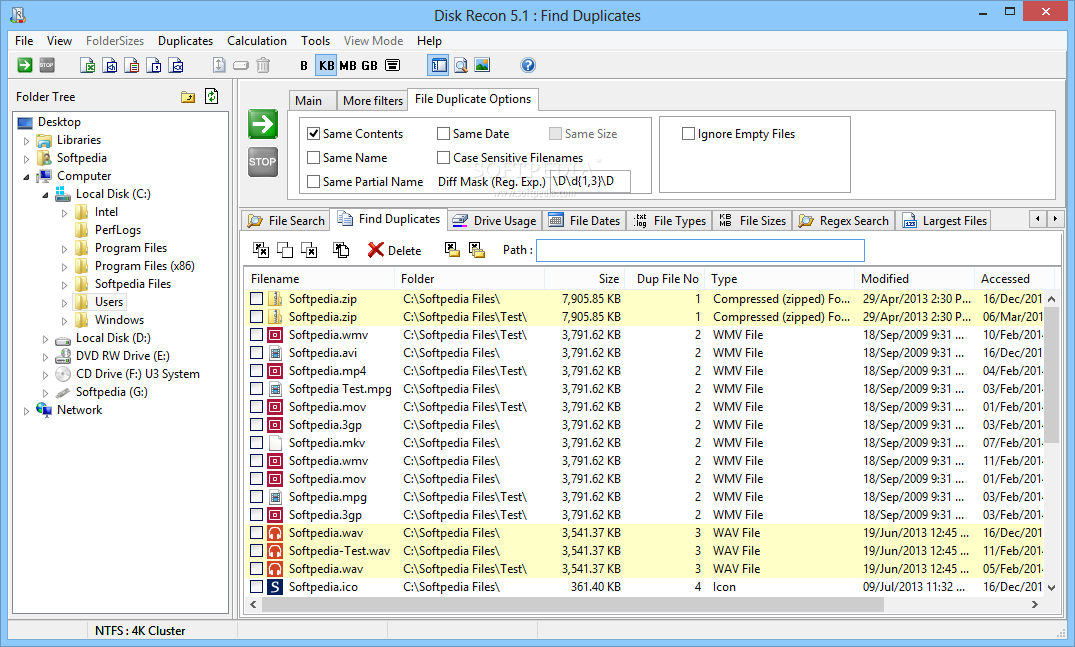This screenshot has height=647, width=1075.
Task: Click the check all duplicates icon
Action: [261, 250]
